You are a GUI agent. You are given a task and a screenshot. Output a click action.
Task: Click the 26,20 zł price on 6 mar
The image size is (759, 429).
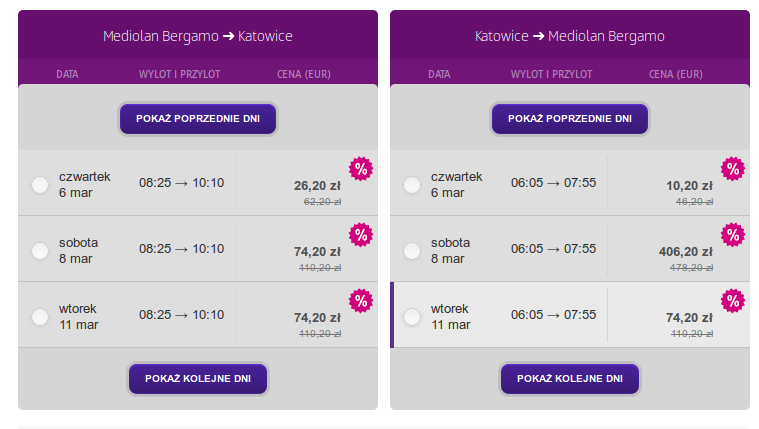[x=317, y=186]
